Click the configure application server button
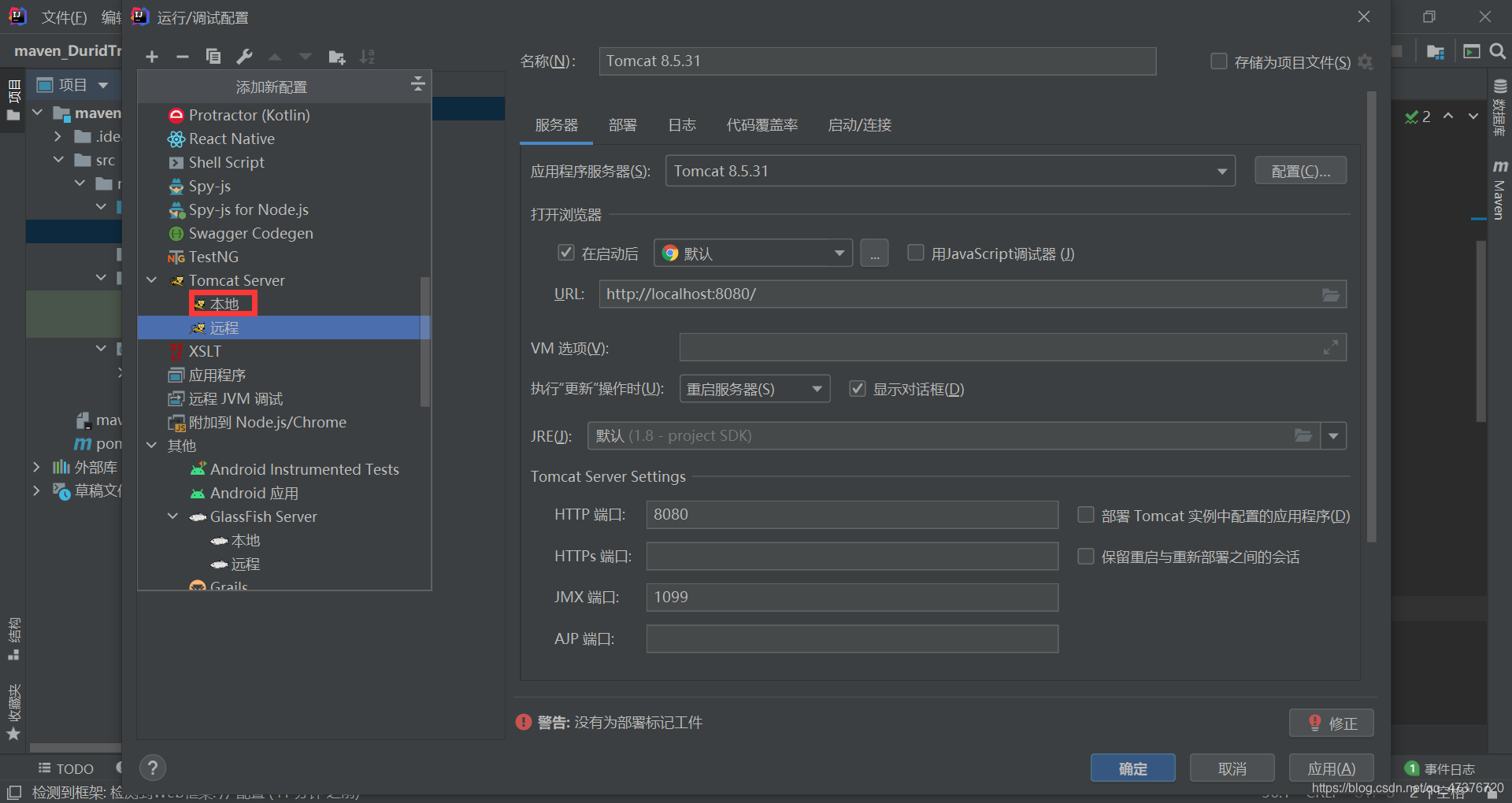Image resolution: width=1512 pixels, height=803 pixels. point(1301,171)
